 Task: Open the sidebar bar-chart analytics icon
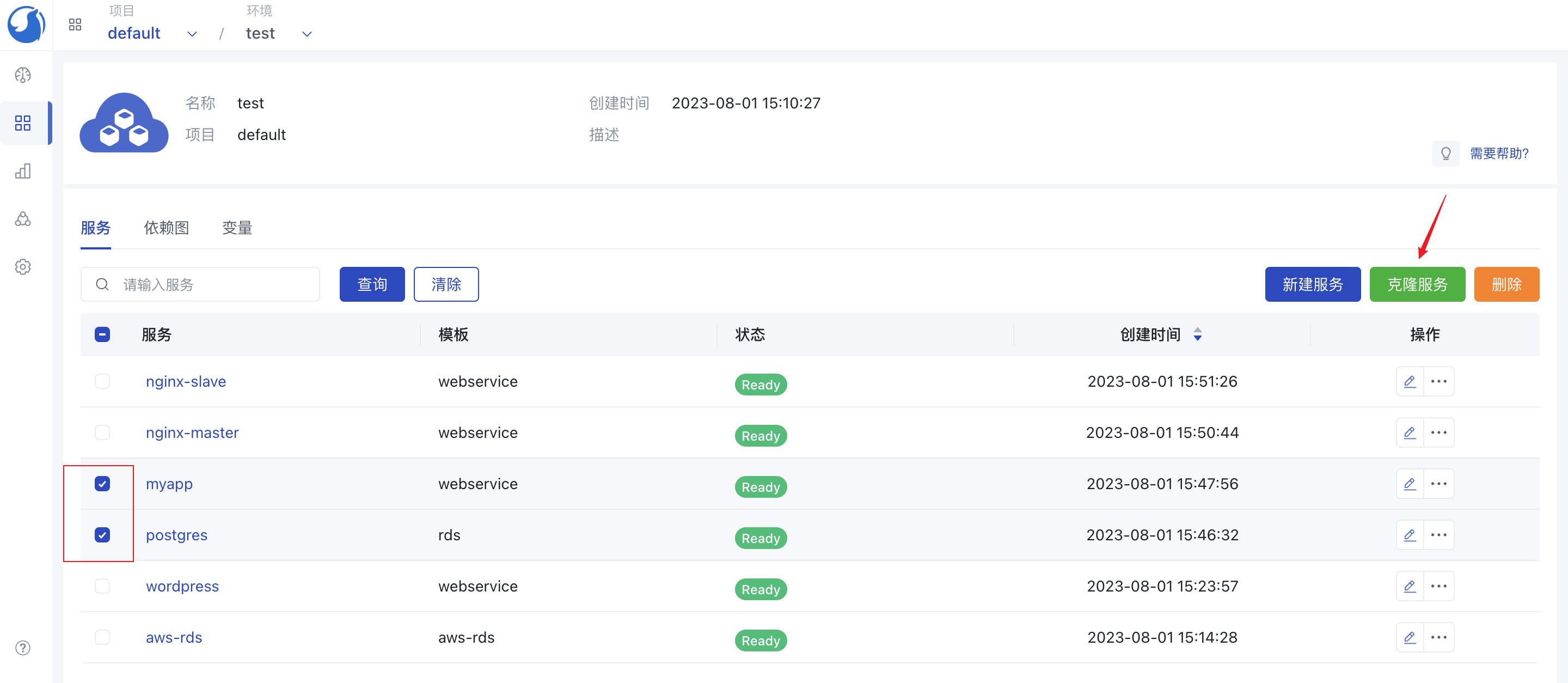pos(23,171)
